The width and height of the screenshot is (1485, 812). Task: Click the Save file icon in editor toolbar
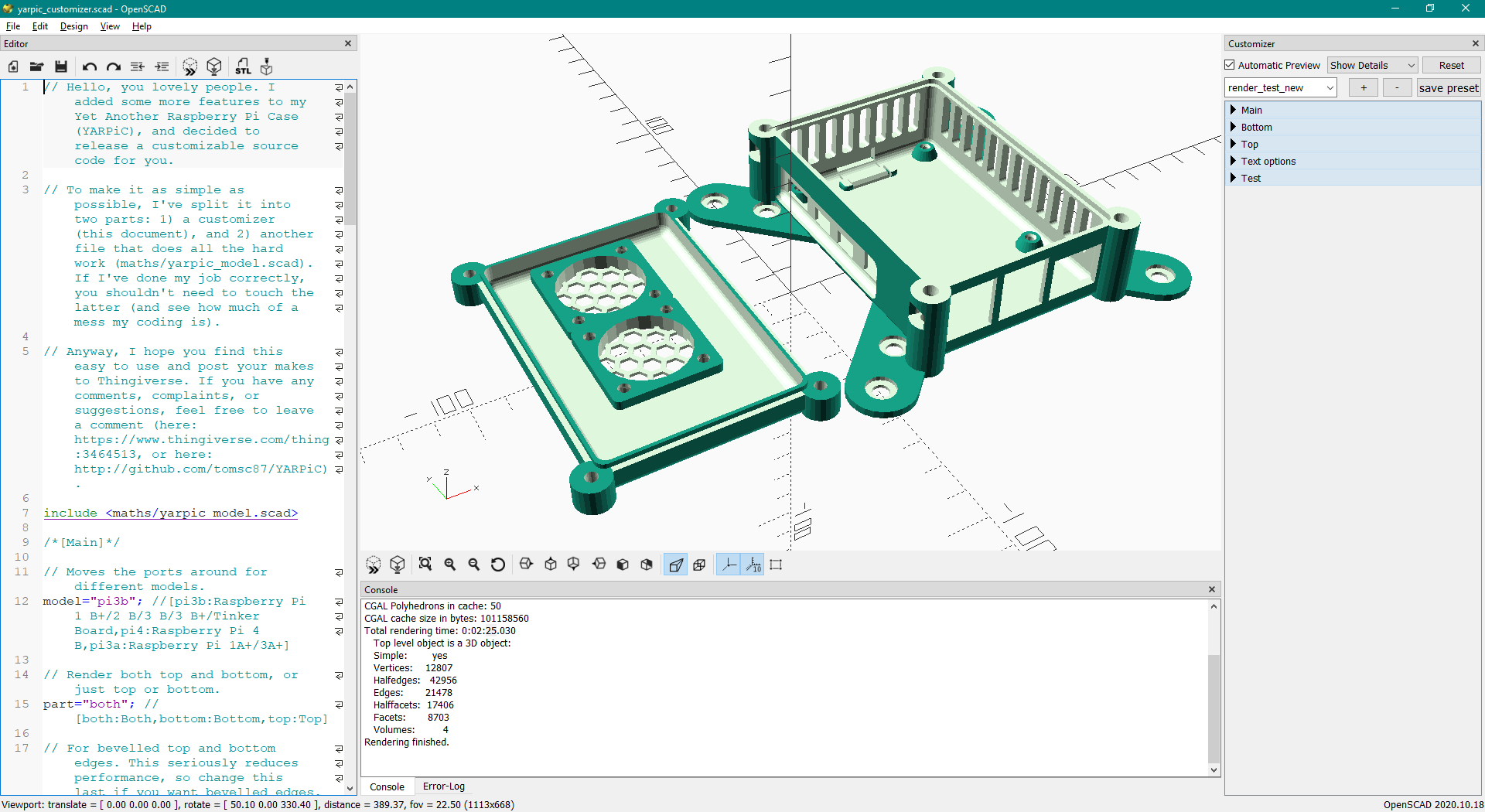click(x=61, y=67)
